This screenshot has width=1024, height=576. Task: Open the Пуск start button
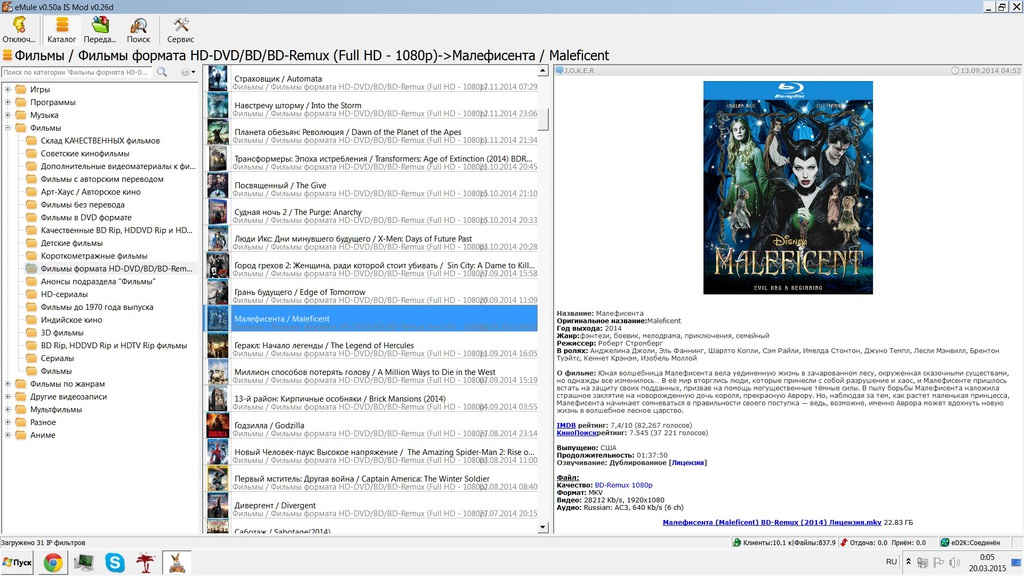tap(17, 562)
